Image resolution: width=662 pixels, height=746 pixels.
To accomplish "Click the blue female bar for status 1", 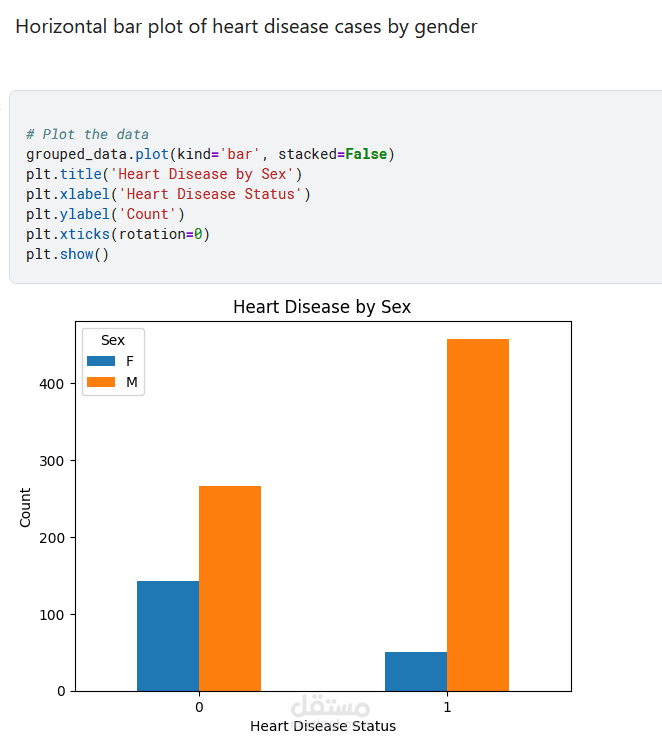I will pos(416,671).
